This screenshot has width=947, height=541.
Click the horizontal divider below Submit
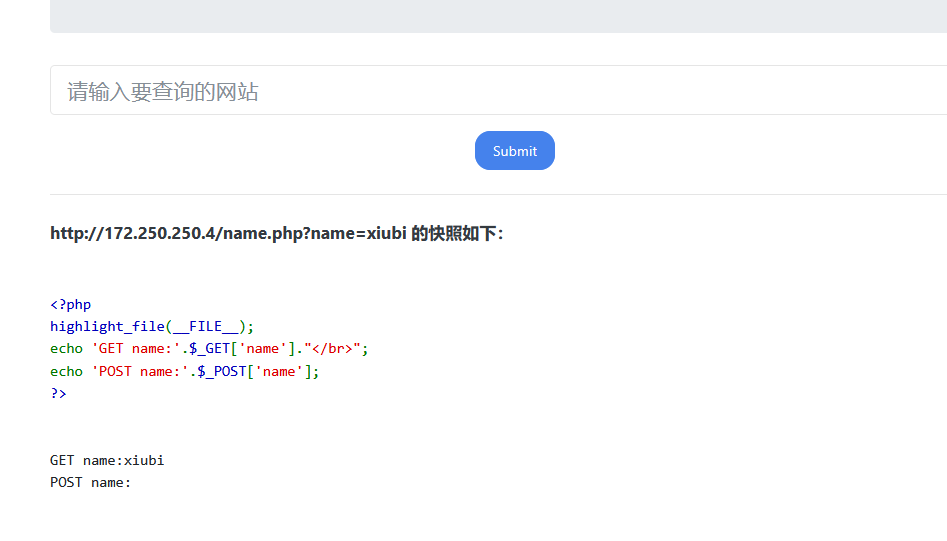(498, 194)
